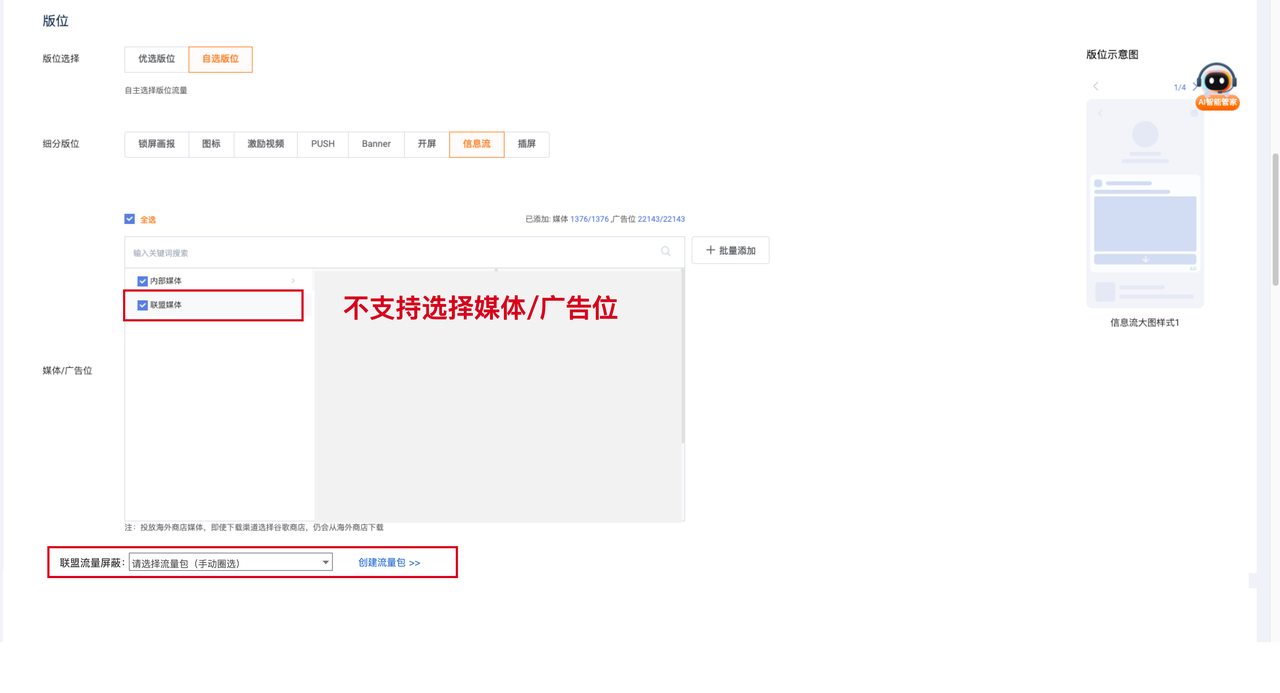Screen dimensions: 1280x693
Task: Uncheck the 内部媒体 checkbox
Action: coord(143,281)
